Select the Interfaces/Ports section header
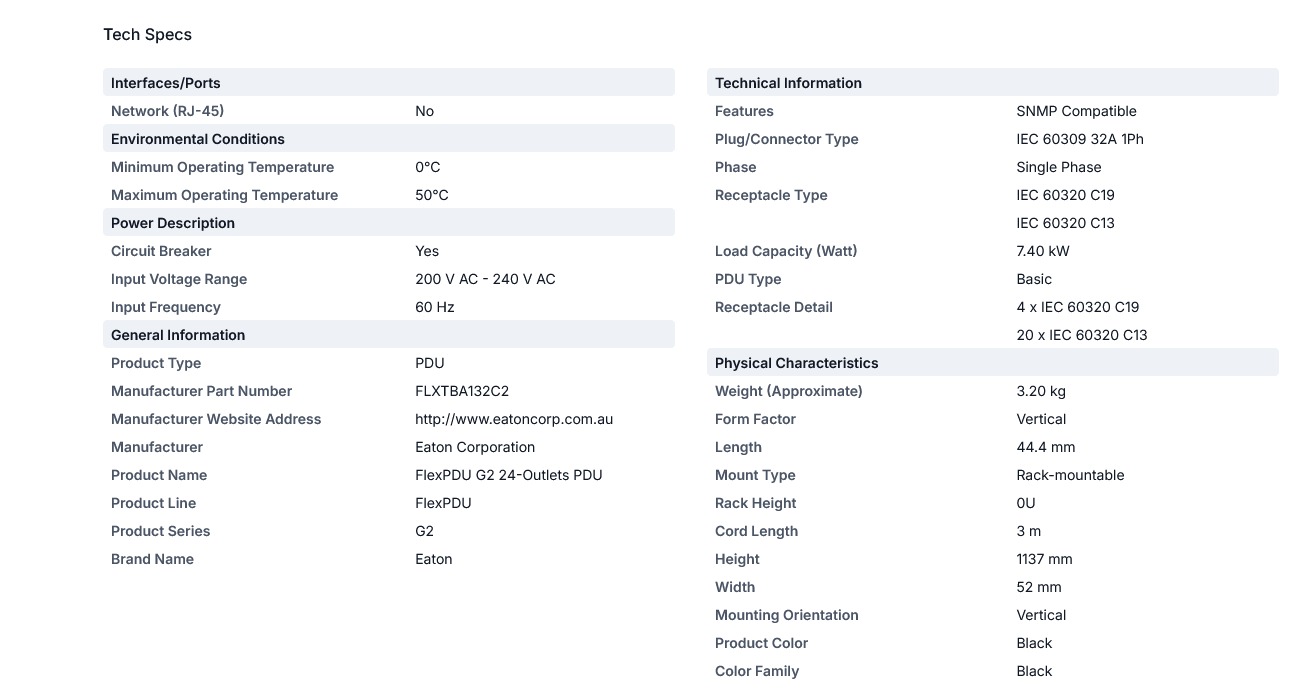Viewport: 1299px width, 695px height. click(x=389, y=82)
